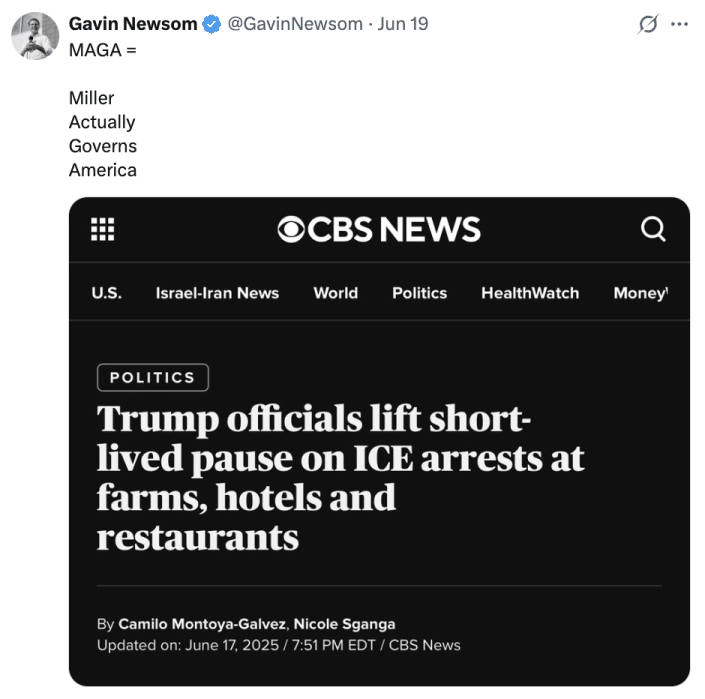
Task: Open the tweet's three-dot more menu
Action: (680, 24)
